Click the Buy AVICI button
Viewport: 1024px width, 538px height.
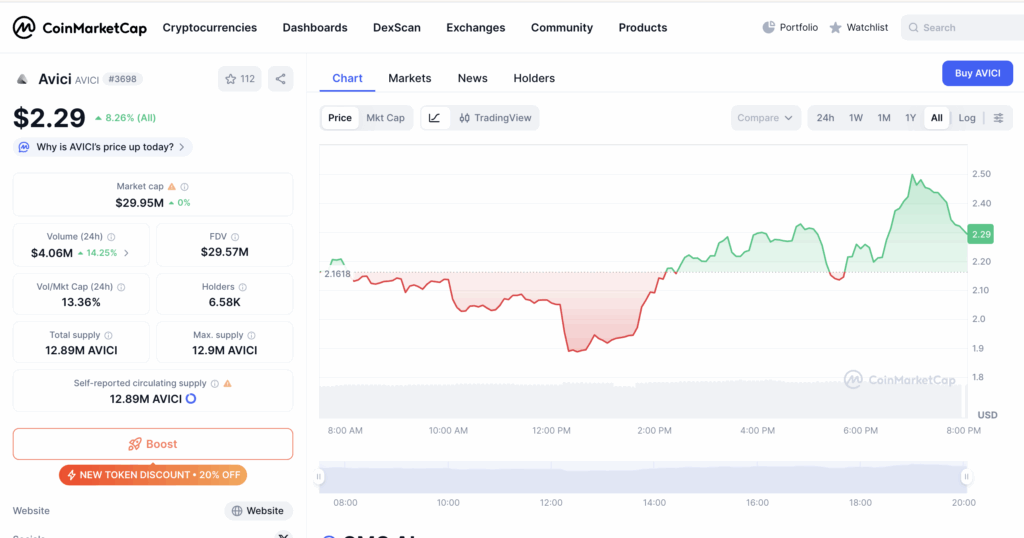pyautogui.click(x=977, y=73)
